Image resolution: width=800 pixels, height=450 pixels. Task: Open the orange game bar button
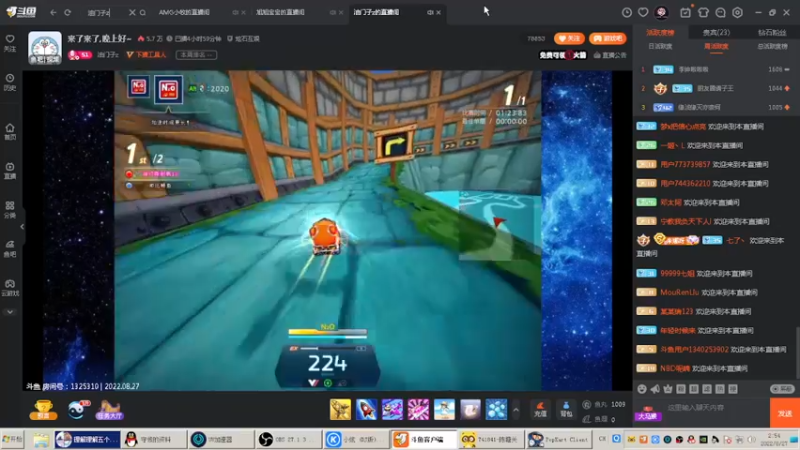[608, 38]
